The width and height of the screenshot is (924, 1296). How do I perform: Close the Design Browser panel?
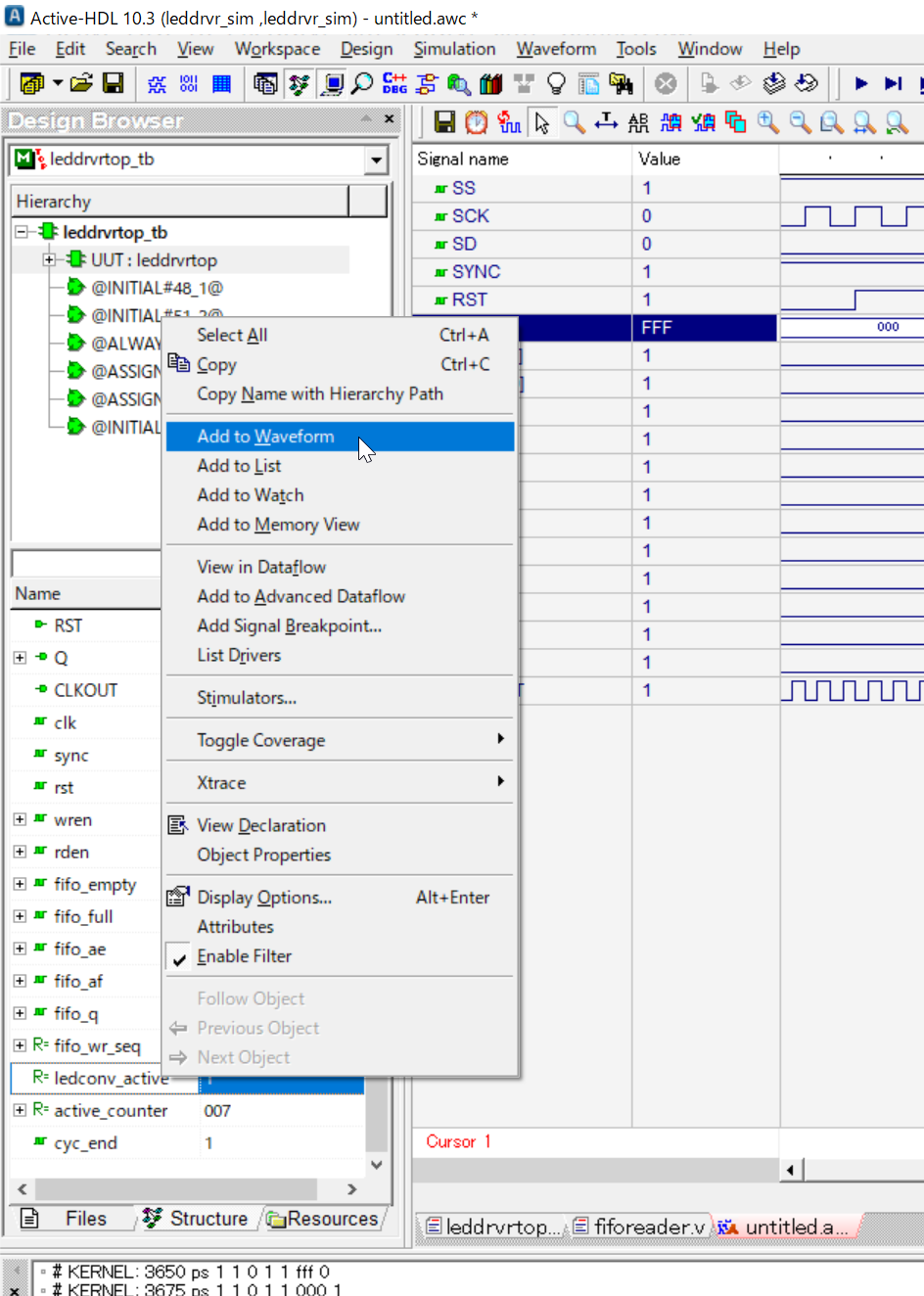click(389, 119)
